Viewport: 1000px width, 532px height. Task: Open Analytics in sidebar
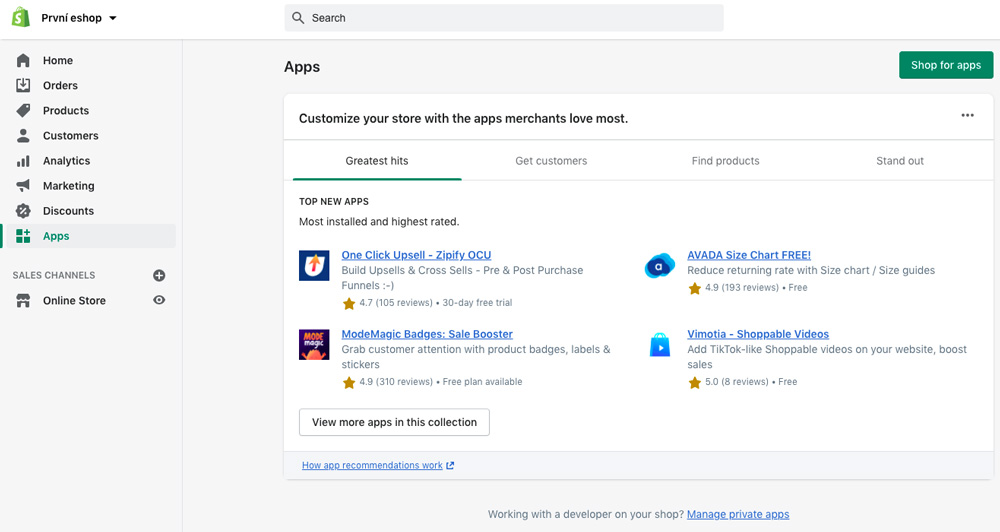click(66, 161)
